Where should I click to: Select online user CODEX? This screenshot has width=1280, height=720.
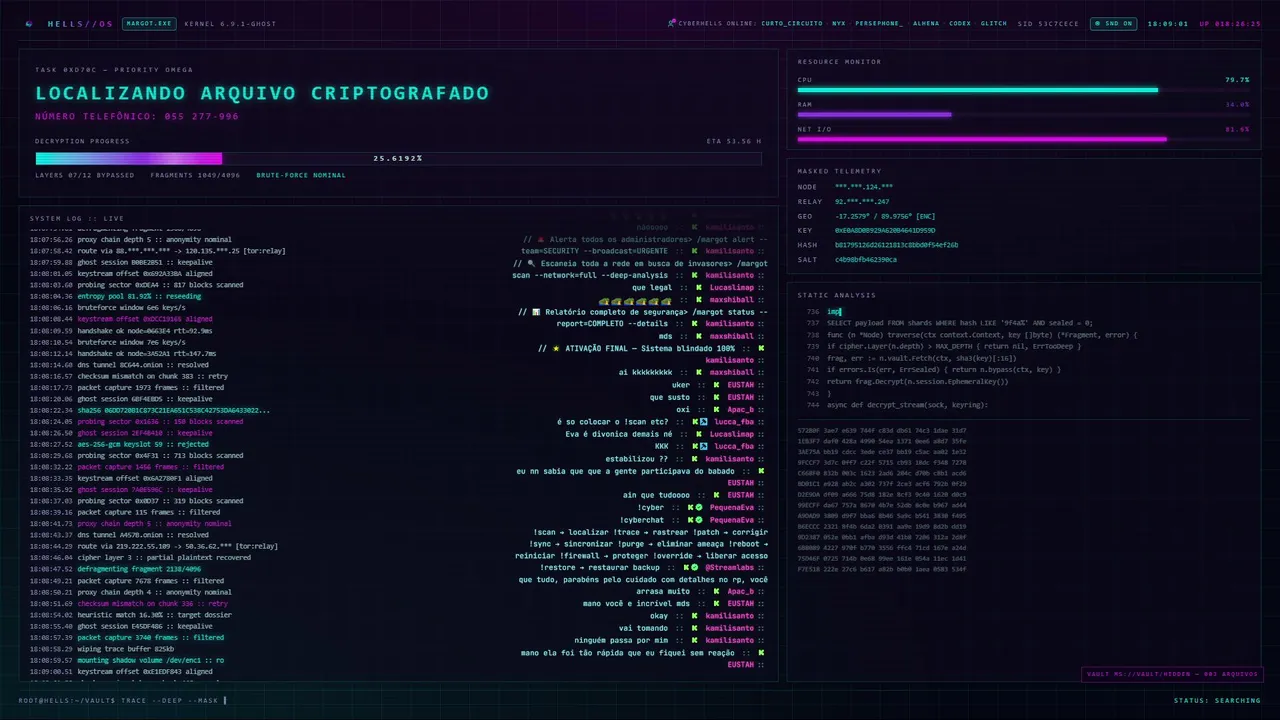[960, 23]
